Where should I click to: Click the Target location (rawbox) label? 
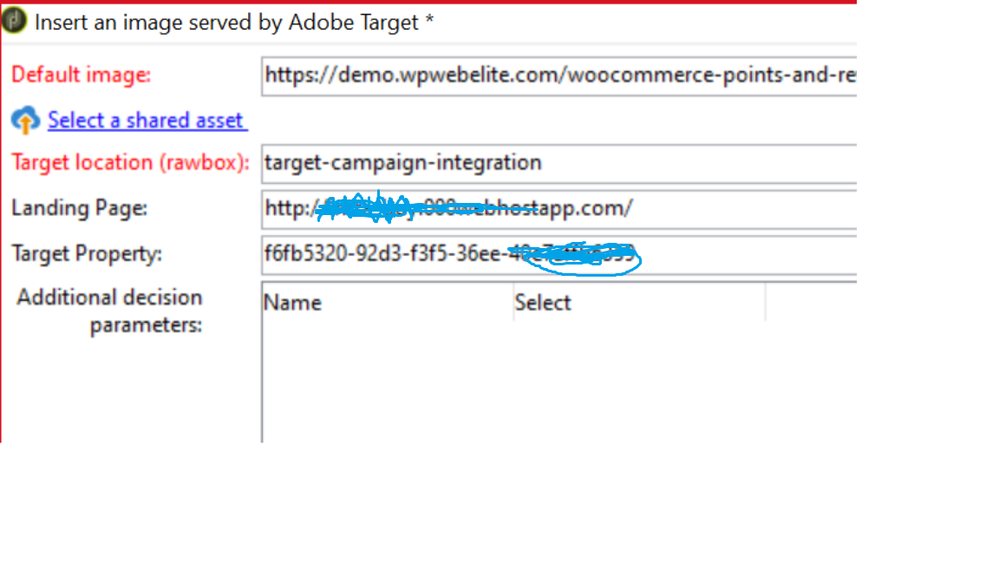coord(130,162)
